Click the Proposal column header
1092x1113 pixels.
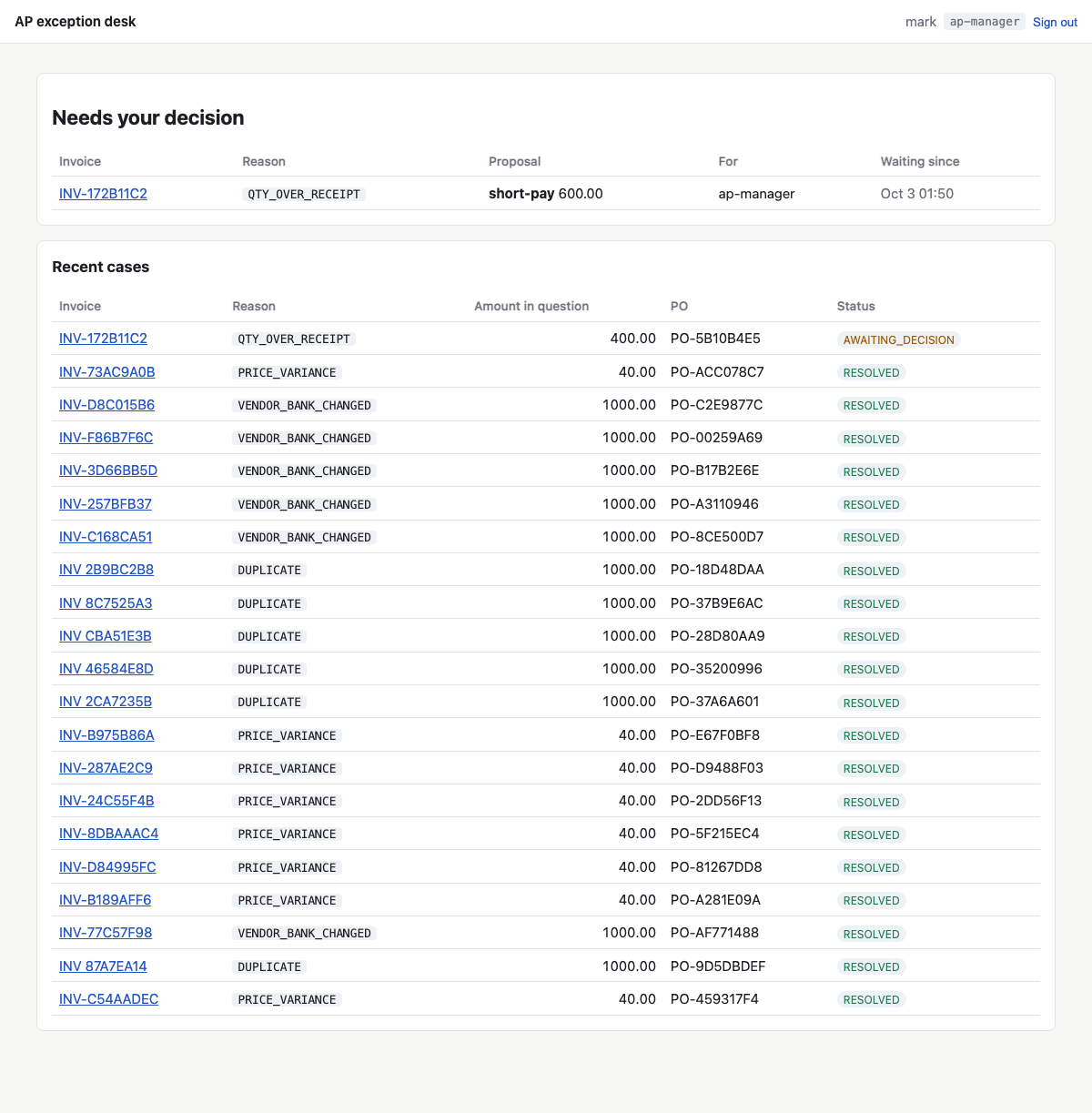515,161
